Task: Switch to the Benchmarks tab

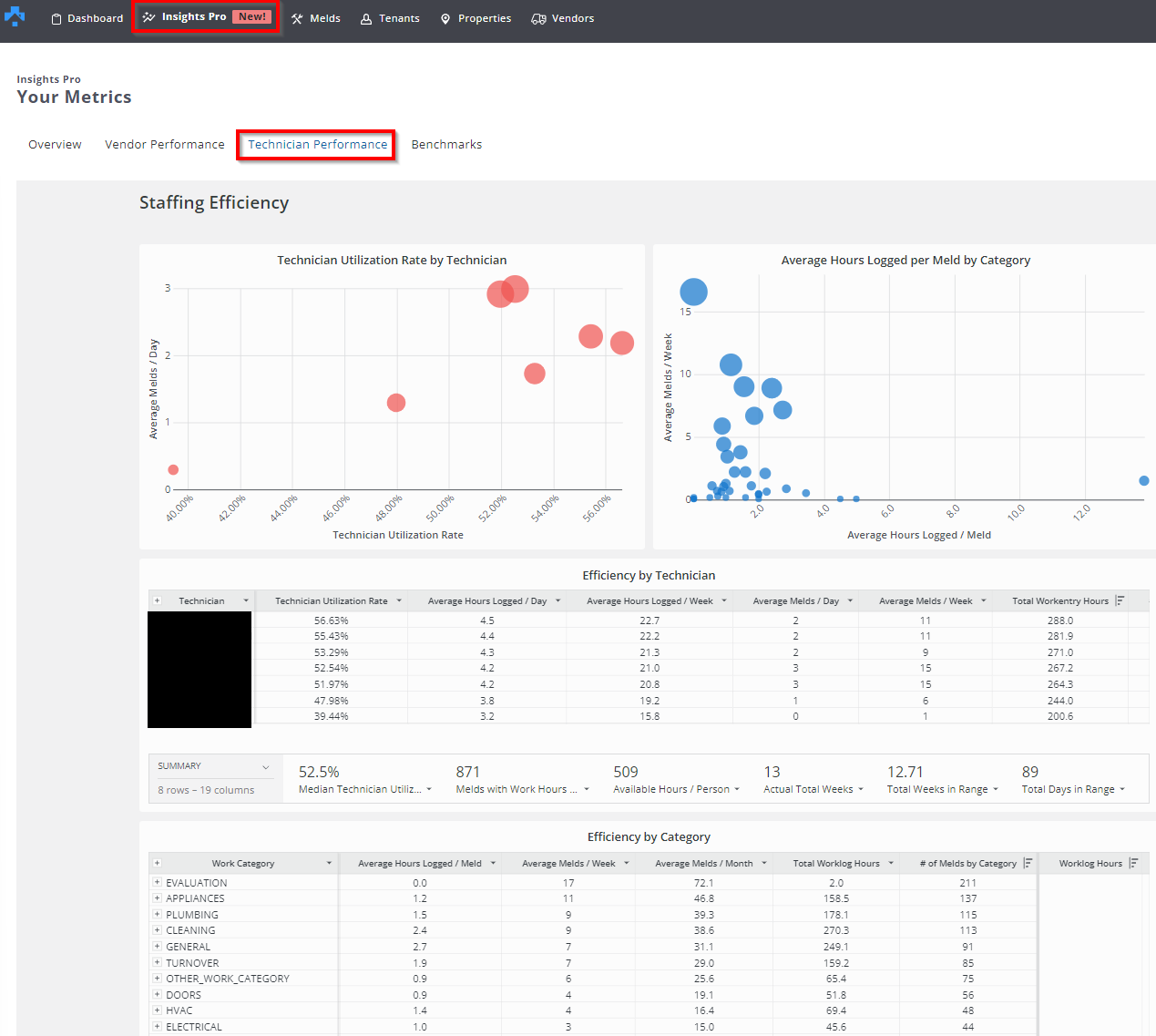Action: click(x=446, y=145)
